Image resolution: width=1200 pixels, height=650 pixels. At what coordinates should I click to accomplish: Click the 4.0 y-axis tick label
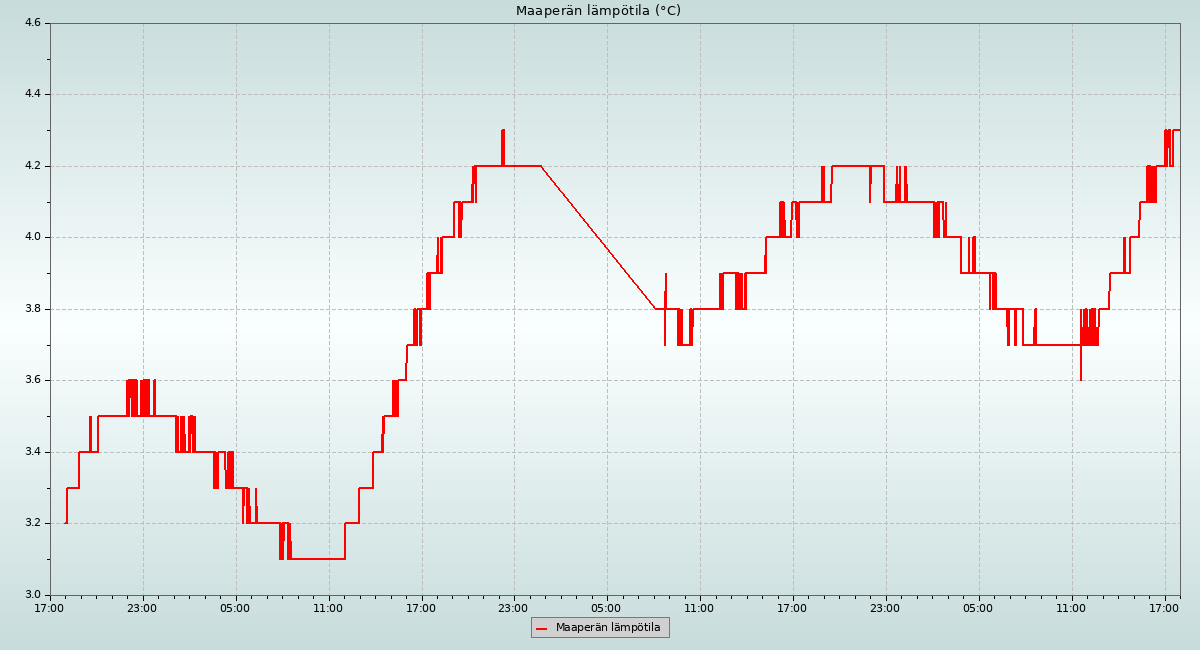coord(32,237)
